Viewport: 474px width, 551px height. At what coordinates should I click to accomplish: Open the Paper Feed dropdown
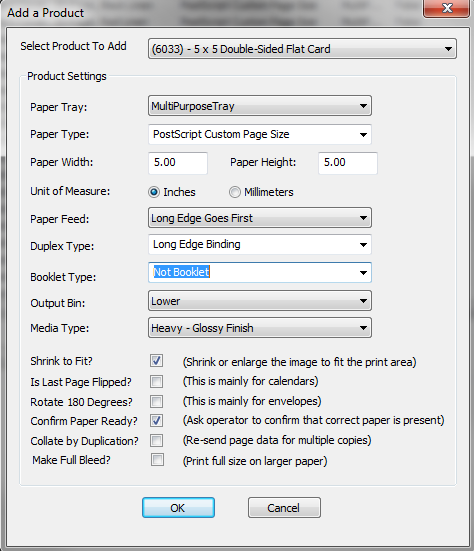[x=260, y=218]
